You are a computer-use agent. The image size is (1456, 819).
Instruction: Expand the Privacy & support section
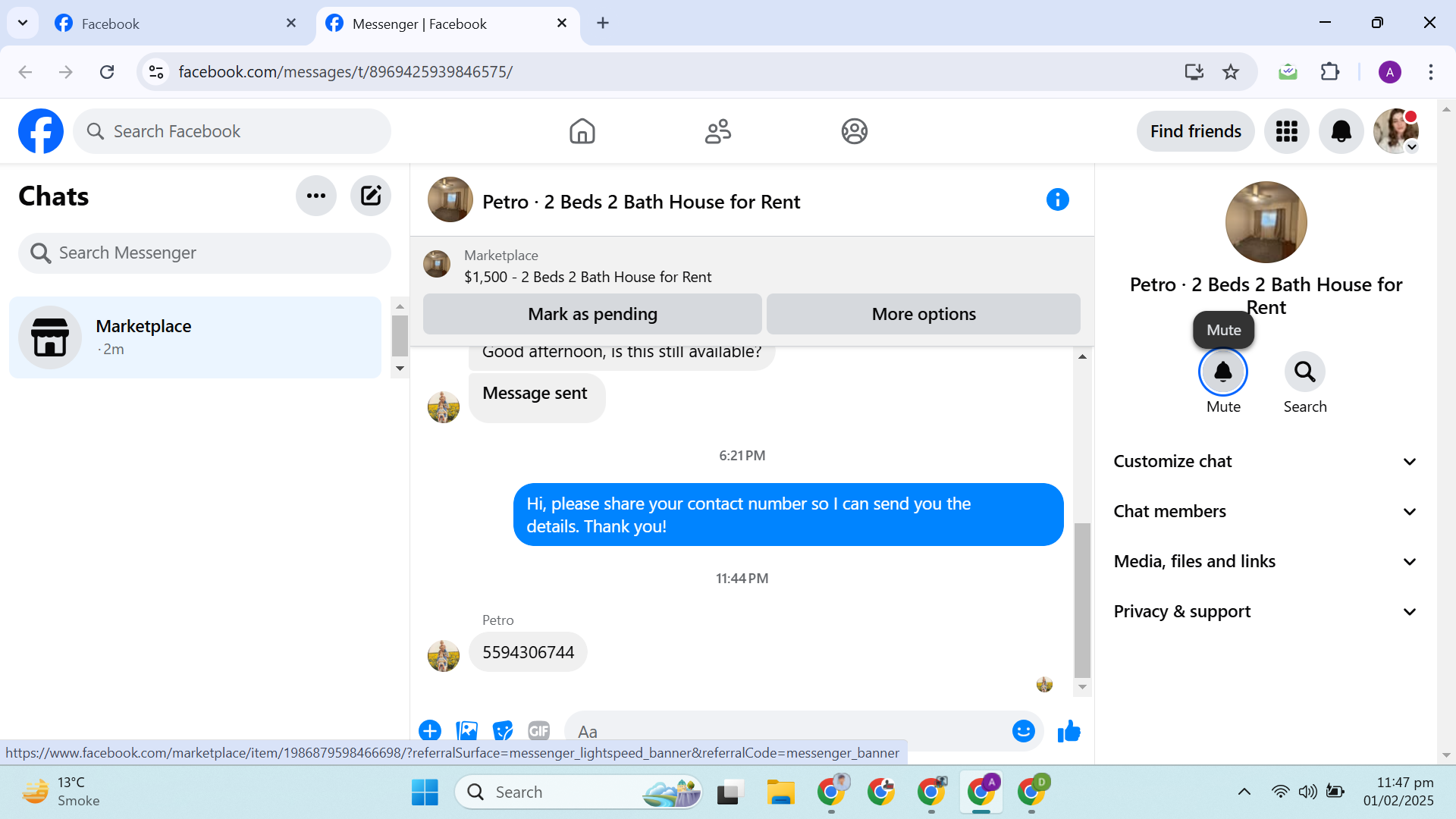pyautogui.click(x=1264, y=611)
